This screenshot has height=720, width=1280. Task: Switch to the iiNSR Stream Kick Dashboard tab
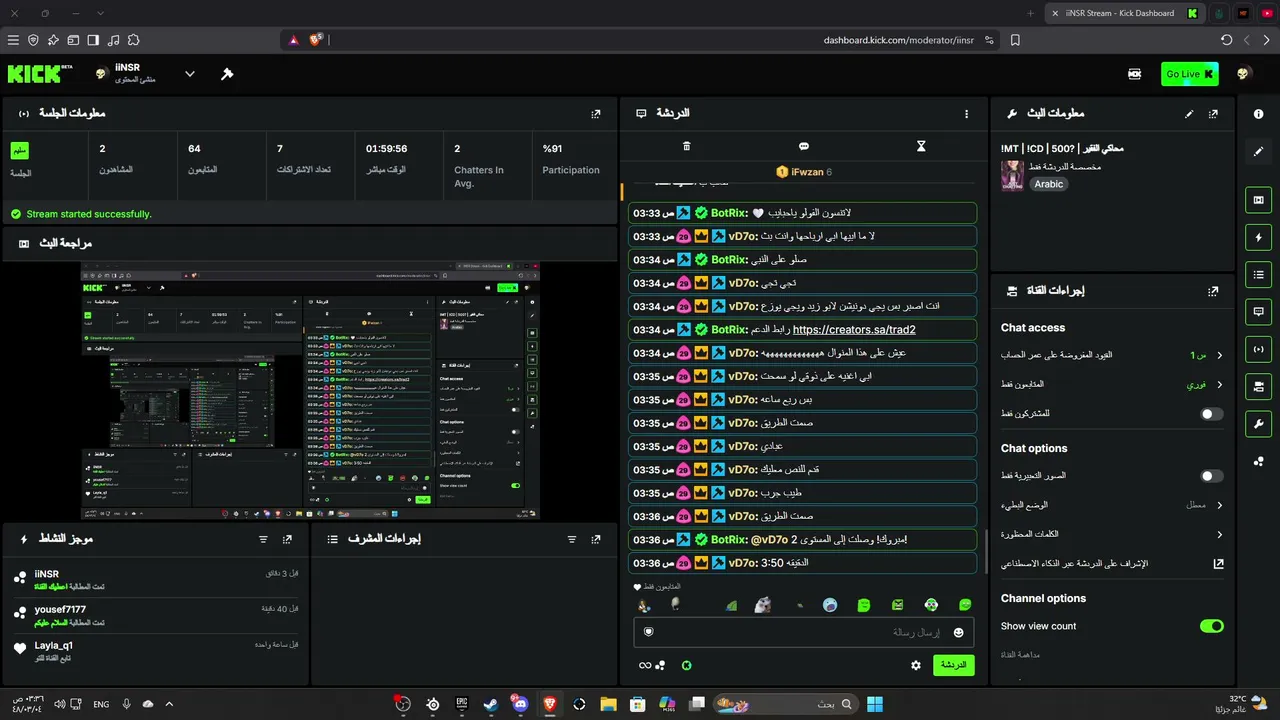(x=1126, y=13)
